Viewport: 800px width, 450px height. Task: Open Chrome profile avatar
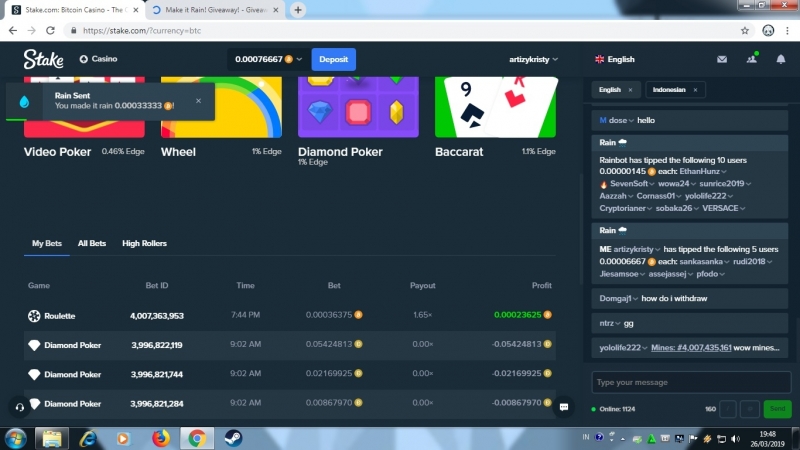(x=768, y=31)
